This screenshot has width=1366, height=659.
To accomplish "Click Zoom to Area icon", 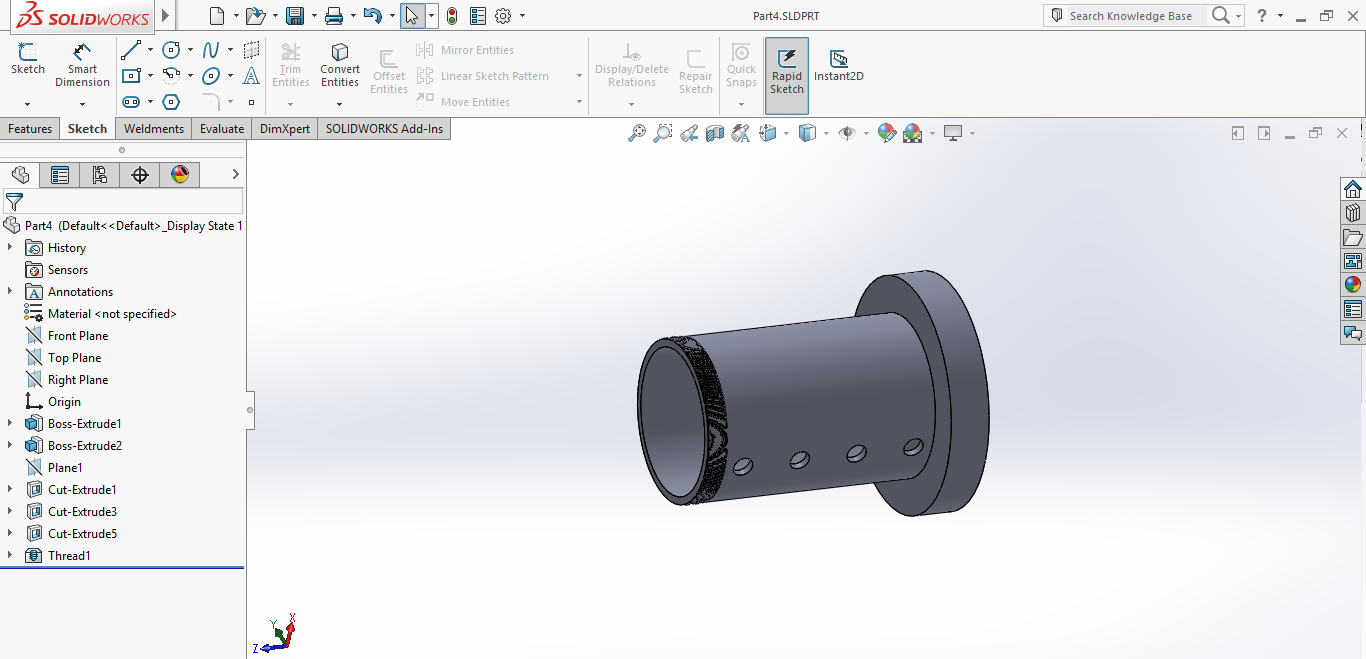I will click(662, 133).
